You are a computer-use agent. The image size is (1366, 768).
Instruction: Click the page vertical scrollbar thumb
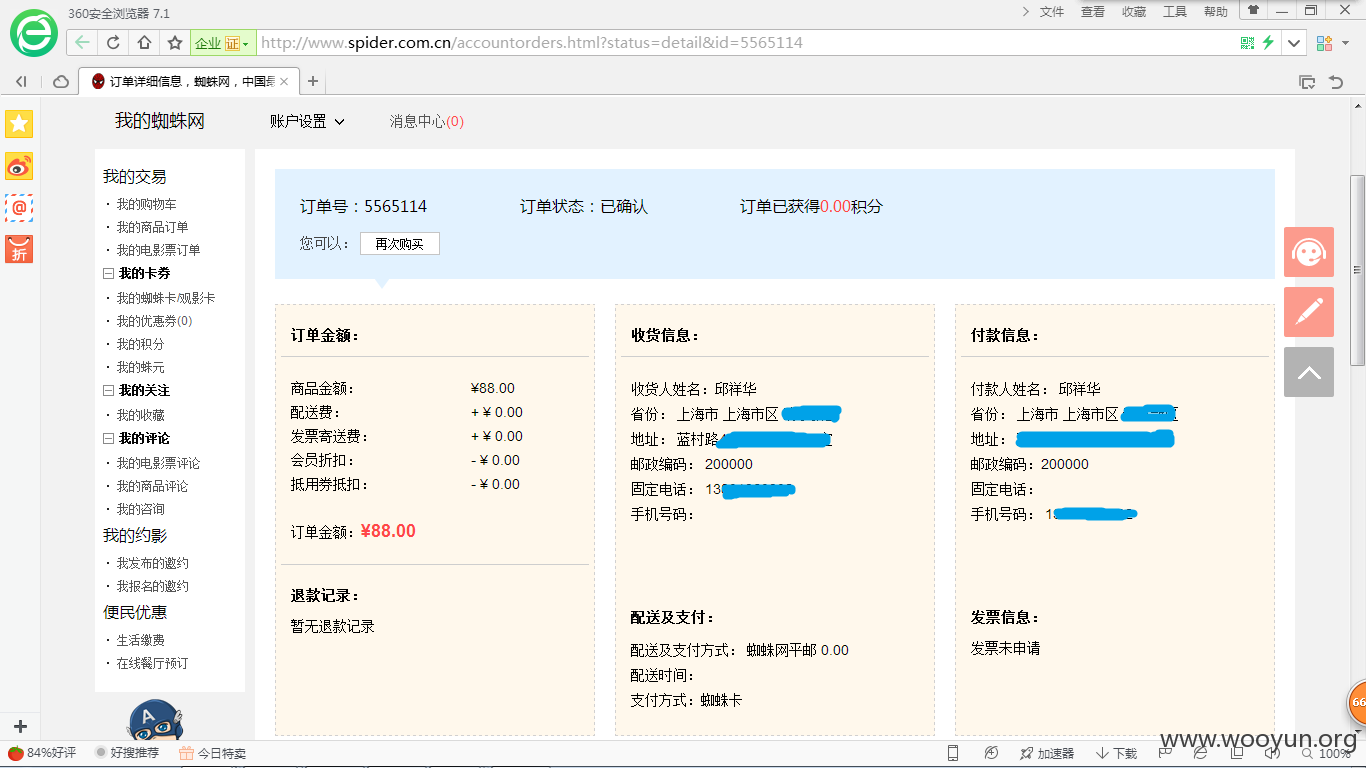[1357, 270]
